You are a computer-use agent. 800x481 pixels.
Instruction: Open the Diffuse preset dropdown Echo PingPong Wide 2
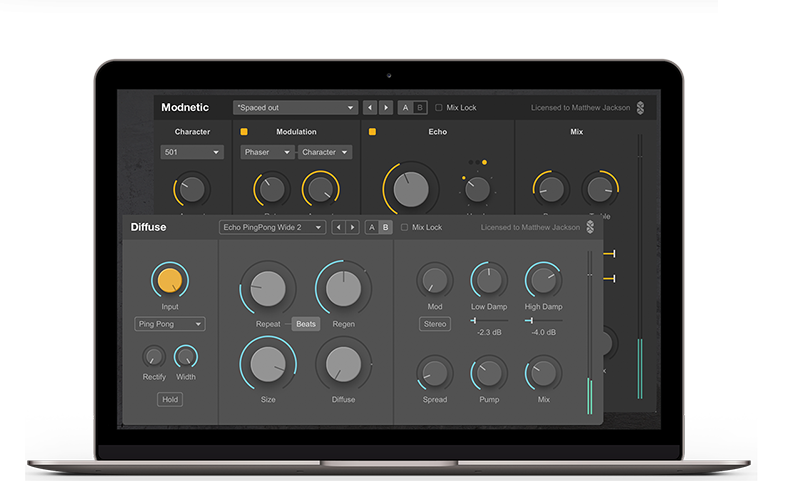pos(272,227)
